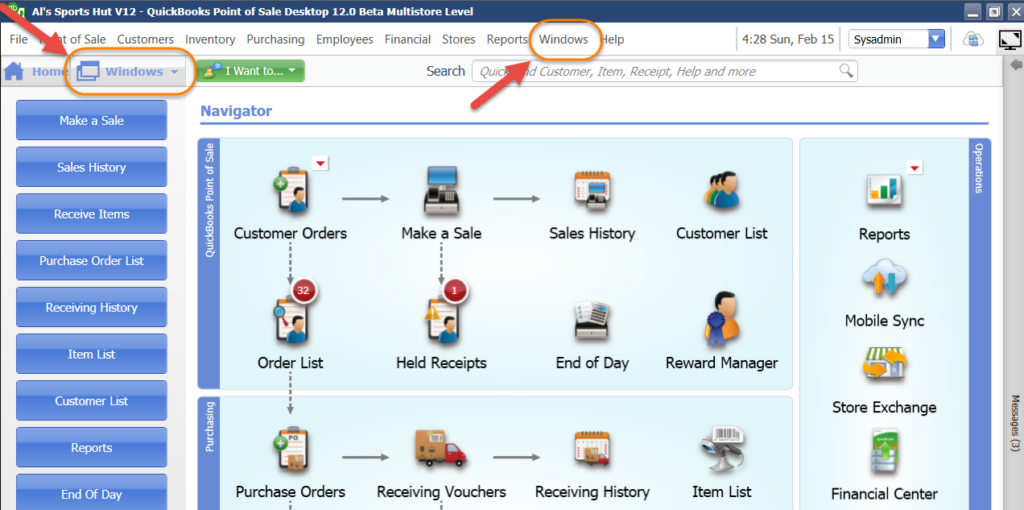Open the Windows menu in menu bar

[x=564, y=39]
